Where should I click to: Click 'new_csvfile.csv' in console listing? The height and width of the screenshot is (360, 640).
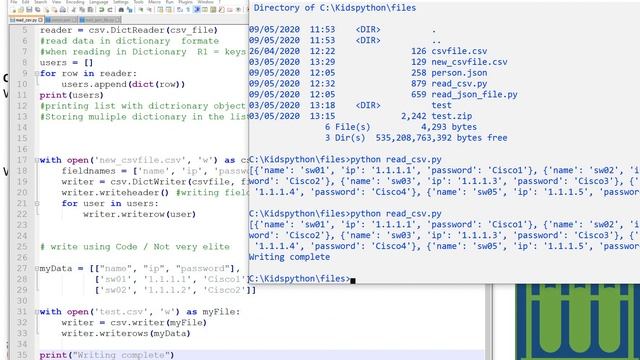tap(469, 62)
